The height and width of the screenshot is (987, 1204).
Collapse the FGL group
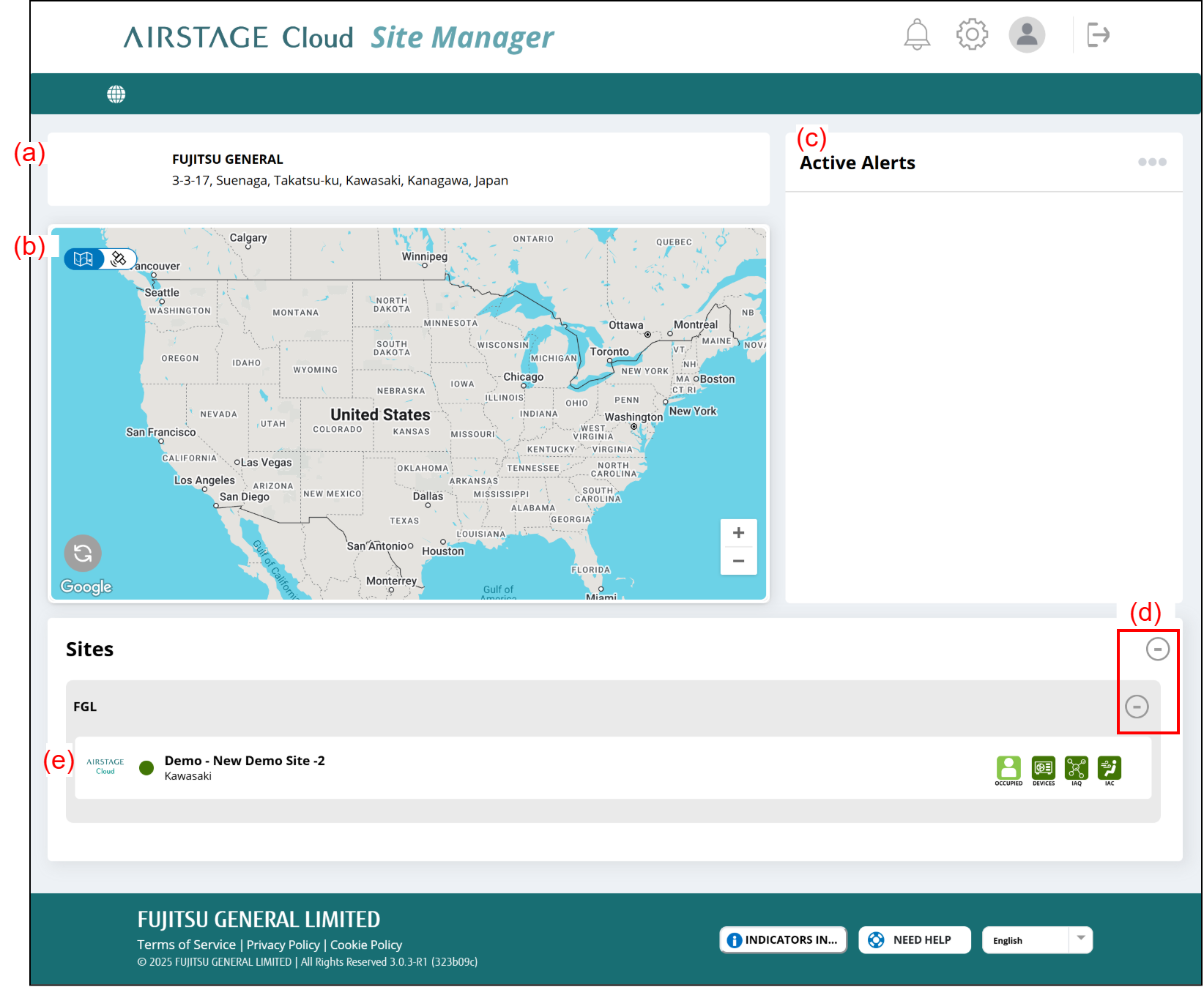point(1137,707)
